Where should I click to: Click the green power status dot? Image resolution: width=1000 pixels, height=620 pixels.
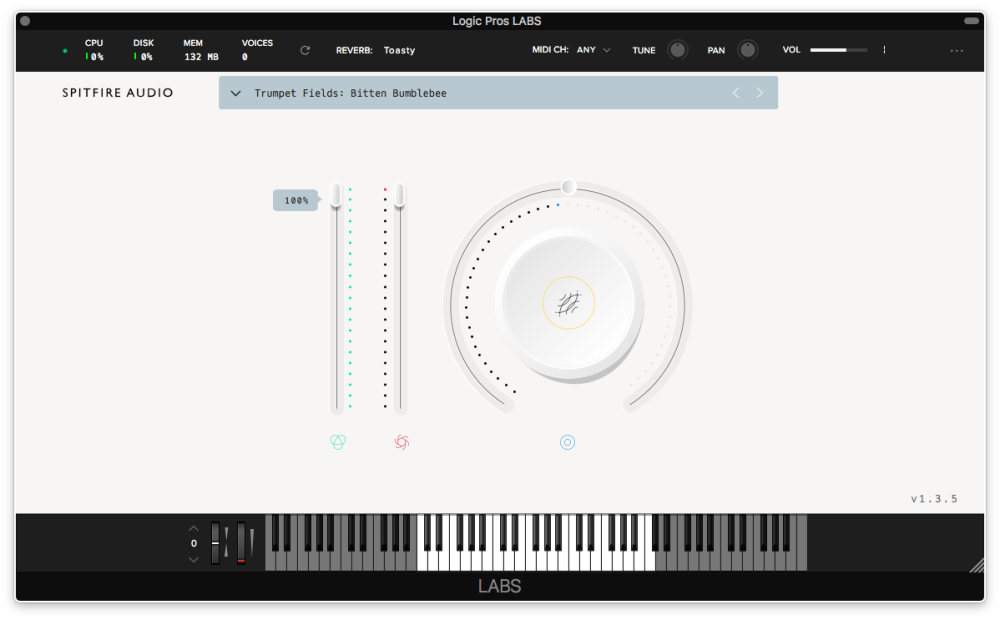66,49
